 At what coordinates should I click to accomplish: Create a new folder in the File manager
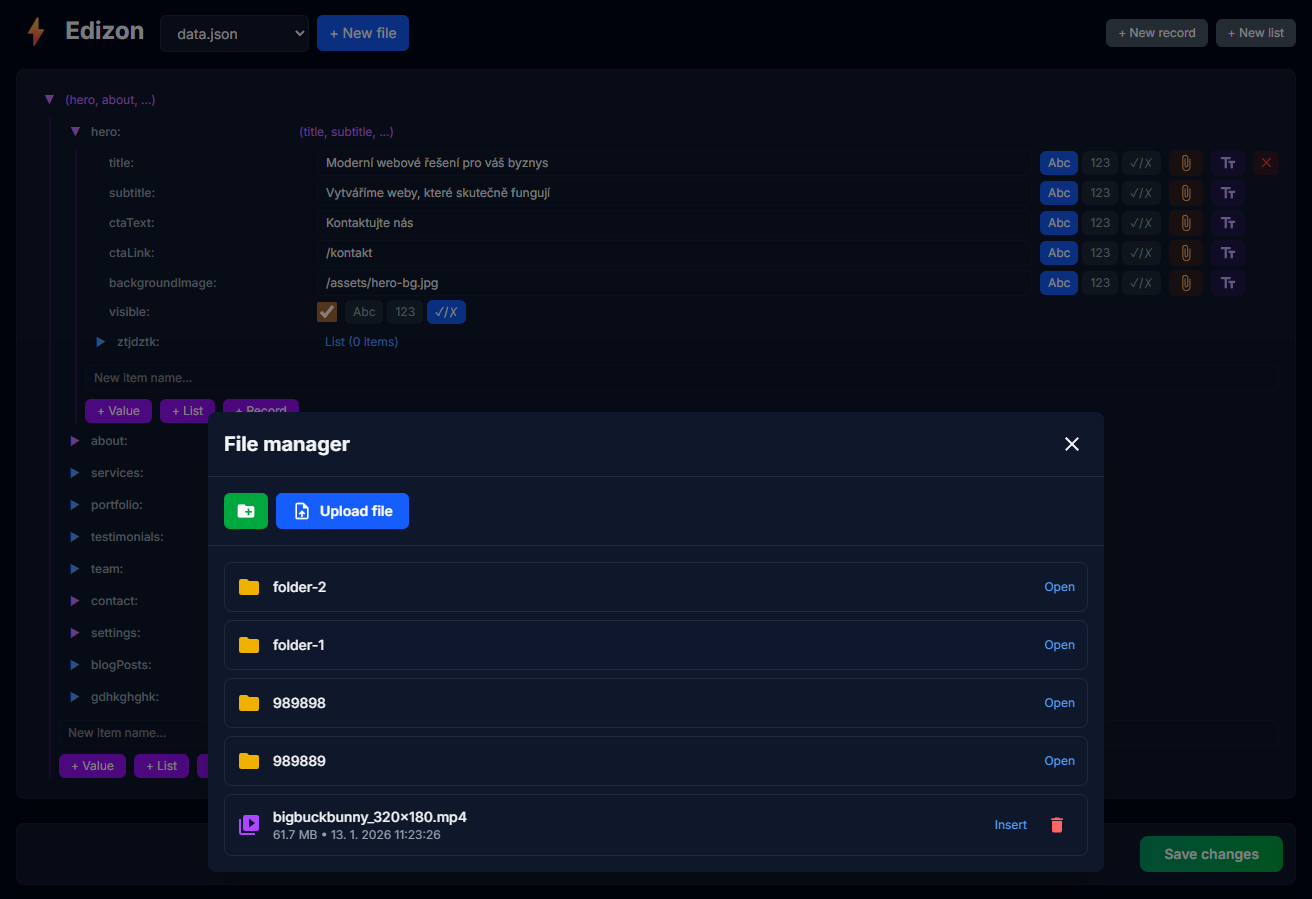tap(245, 511)
